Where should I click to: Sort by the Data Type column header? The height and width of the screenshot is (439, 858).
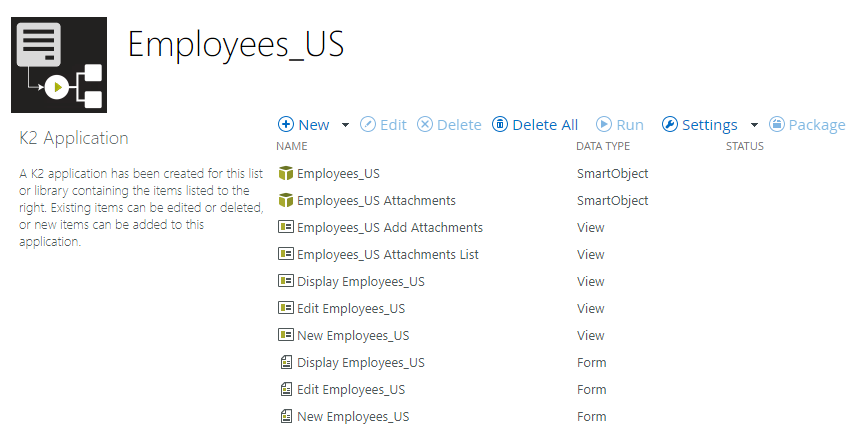click(603, 146)
